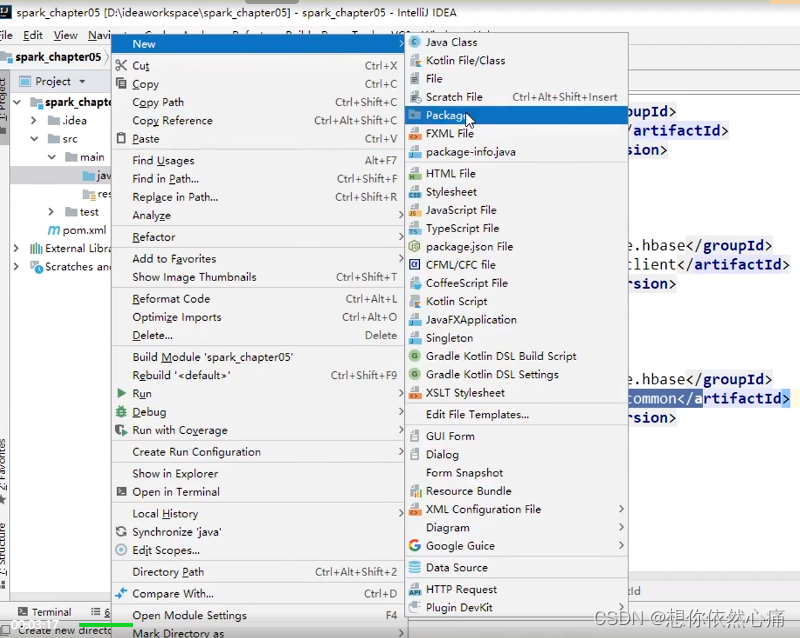This screenshot has height=638, width=800.
Task: Click the package.json File icon
Action: point(415,247)
